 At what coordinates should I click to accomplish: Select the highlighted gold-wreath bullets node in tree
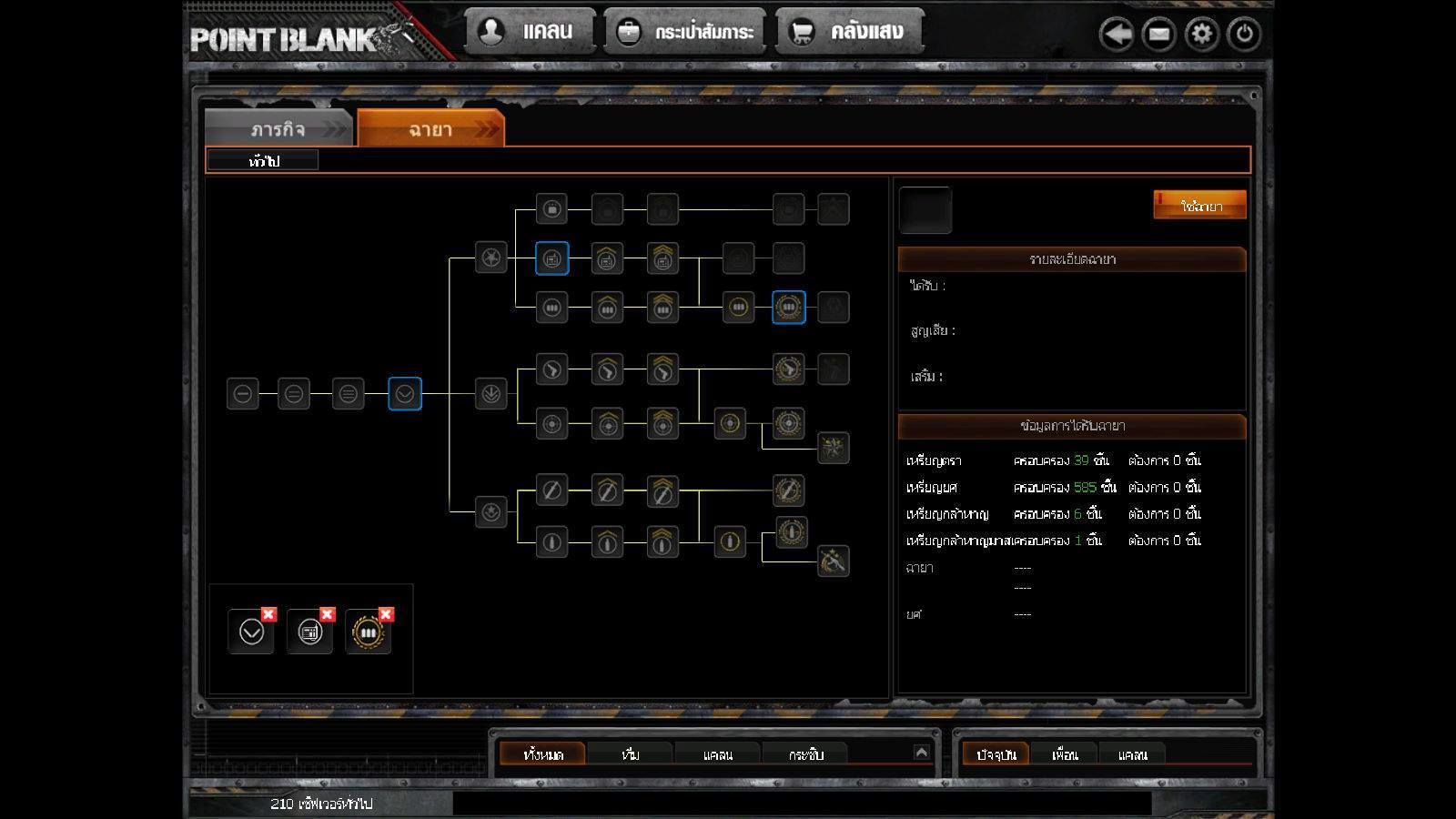(x=789, y=308)
